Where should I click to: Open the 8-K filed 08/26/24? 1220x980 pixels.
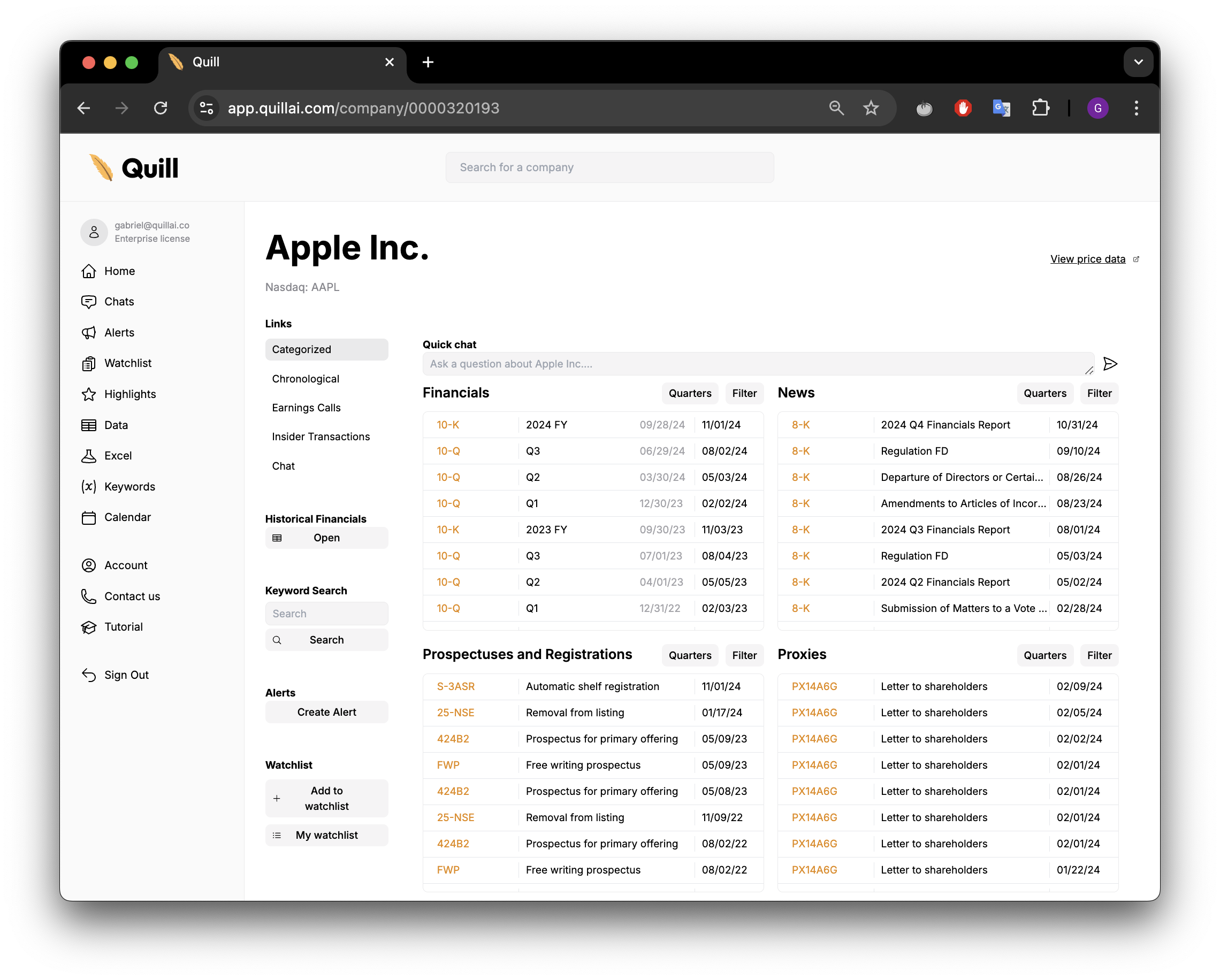(x=947, y=478)
